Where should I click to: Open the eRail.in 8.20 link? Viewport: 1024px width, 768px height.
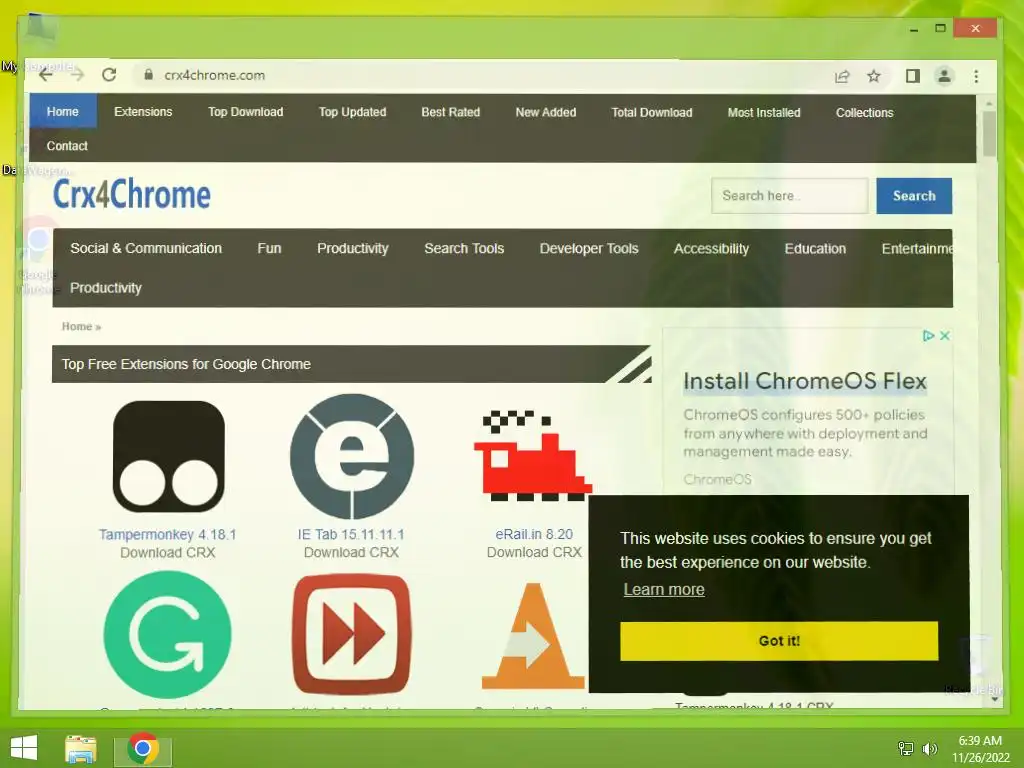tap(534, 534)
